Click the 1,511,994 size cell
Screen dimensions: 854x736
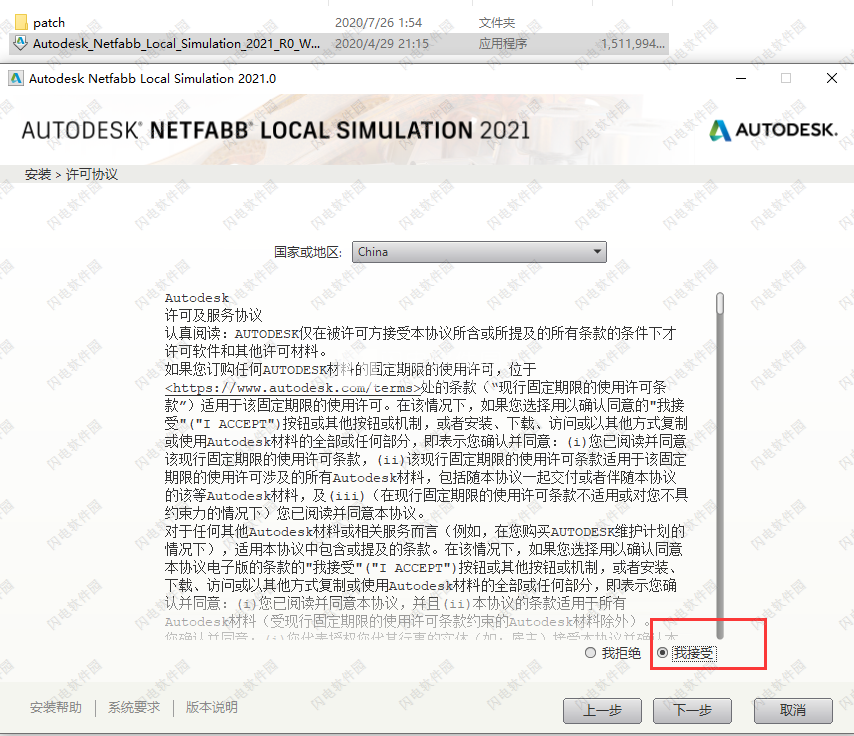point(633,44)
